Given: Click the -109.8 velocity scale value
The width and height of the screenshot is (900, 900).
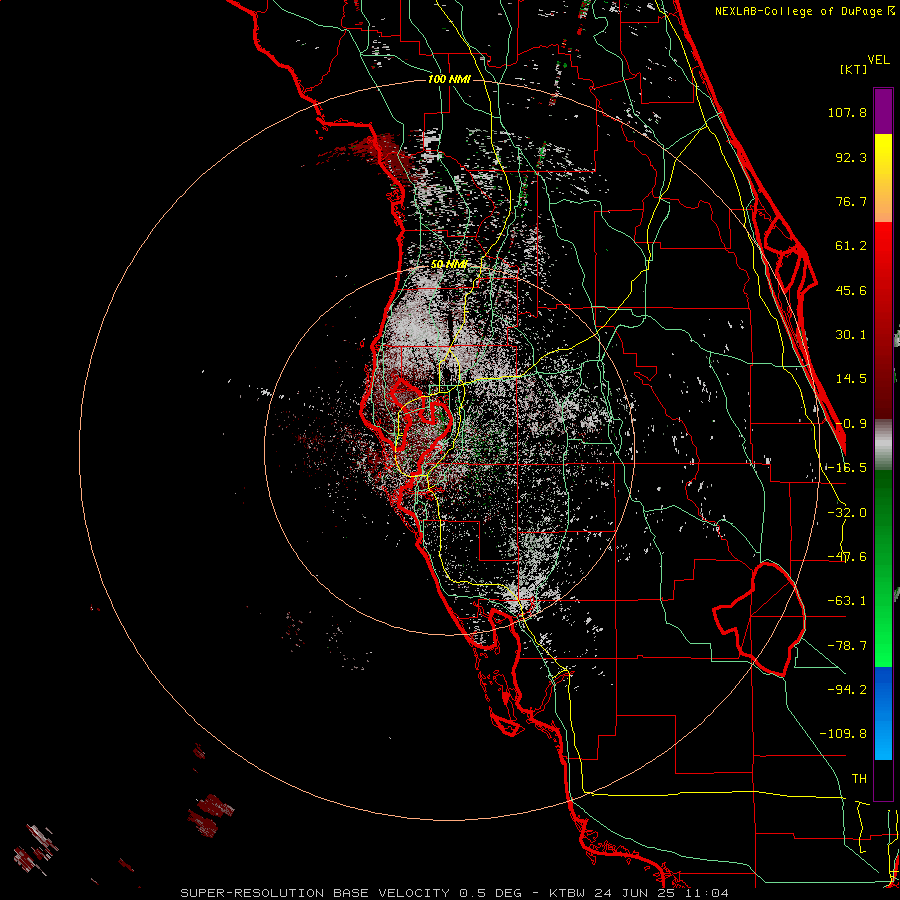Looking at the screenshot, I should (843, 734).
